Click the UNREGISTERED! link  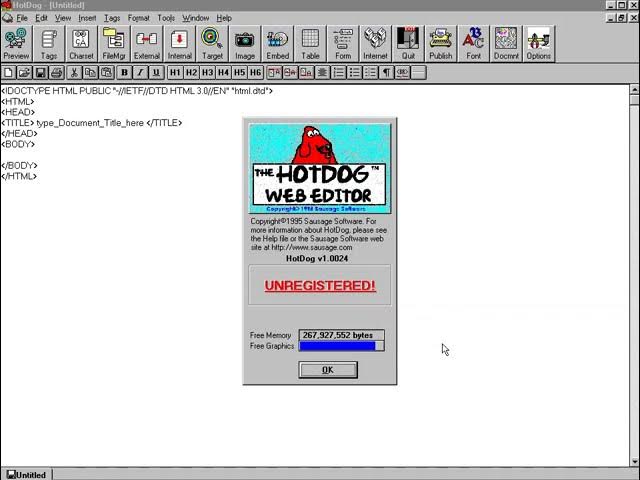[320, 285]
